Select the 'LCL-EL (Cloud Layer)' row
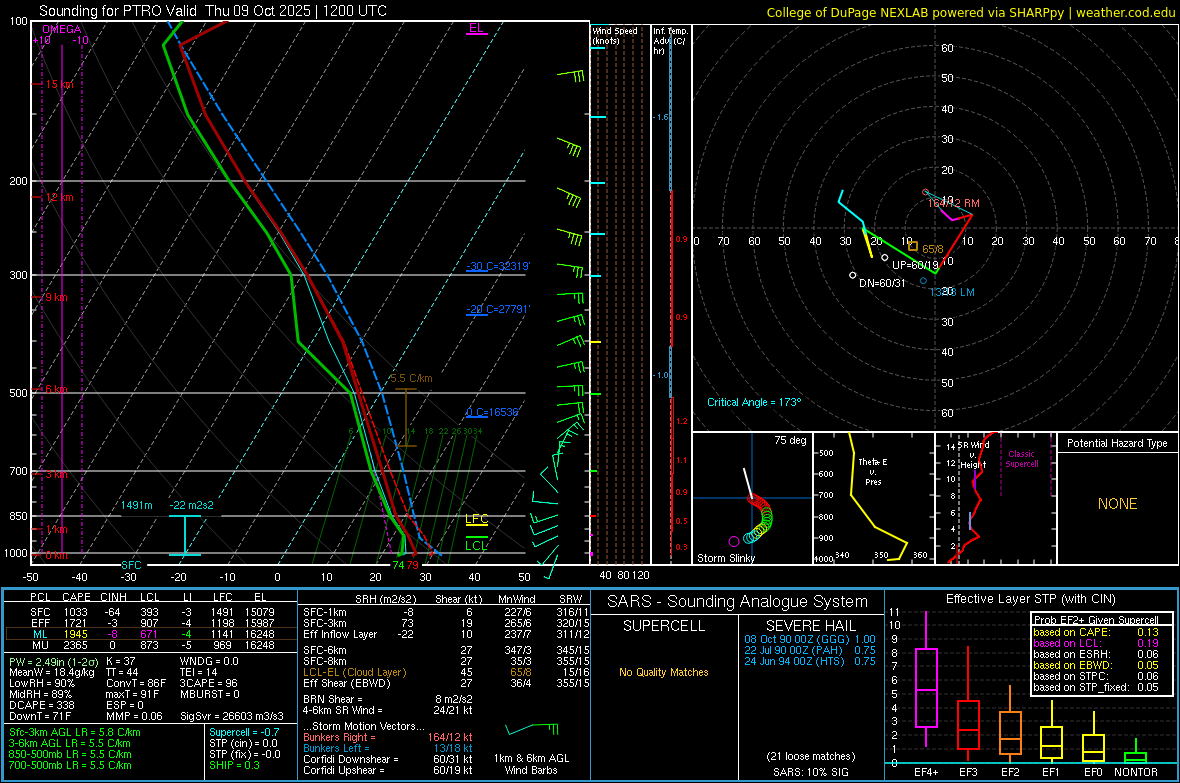The width and height of the screenshot is (1180, 783). [446, 672]
